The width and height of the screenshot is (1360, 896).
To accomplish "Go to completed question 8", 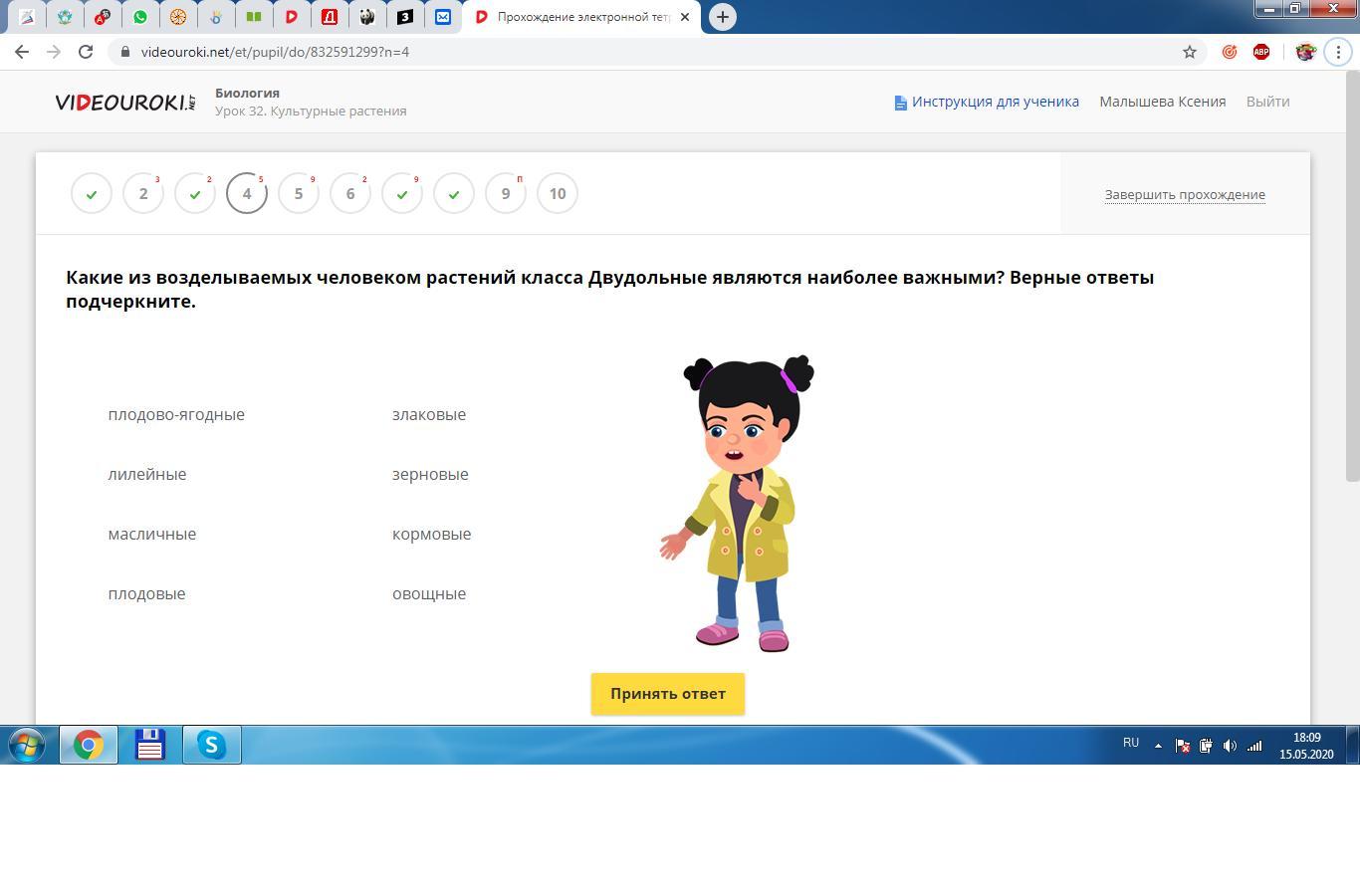I will tap(454, 193).
